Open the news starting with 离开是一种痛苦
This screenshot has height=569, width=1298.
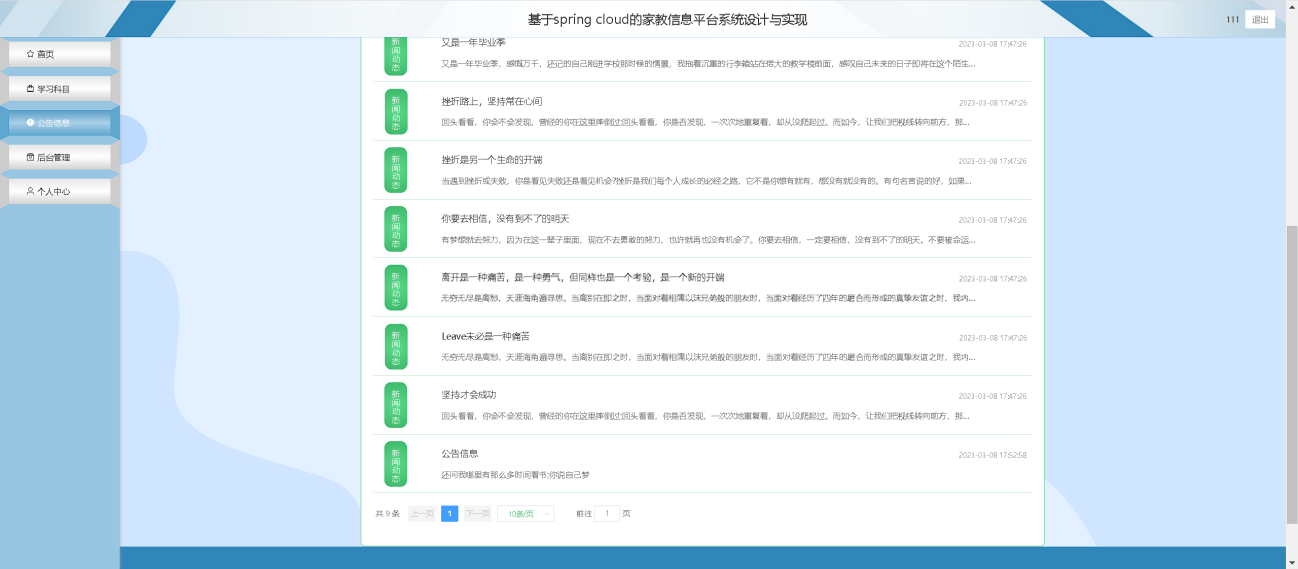(583, 277)
